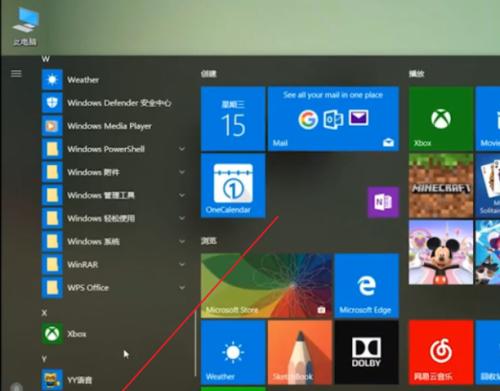
Task: Open the green Xbox tile
Action: point(441,119)
